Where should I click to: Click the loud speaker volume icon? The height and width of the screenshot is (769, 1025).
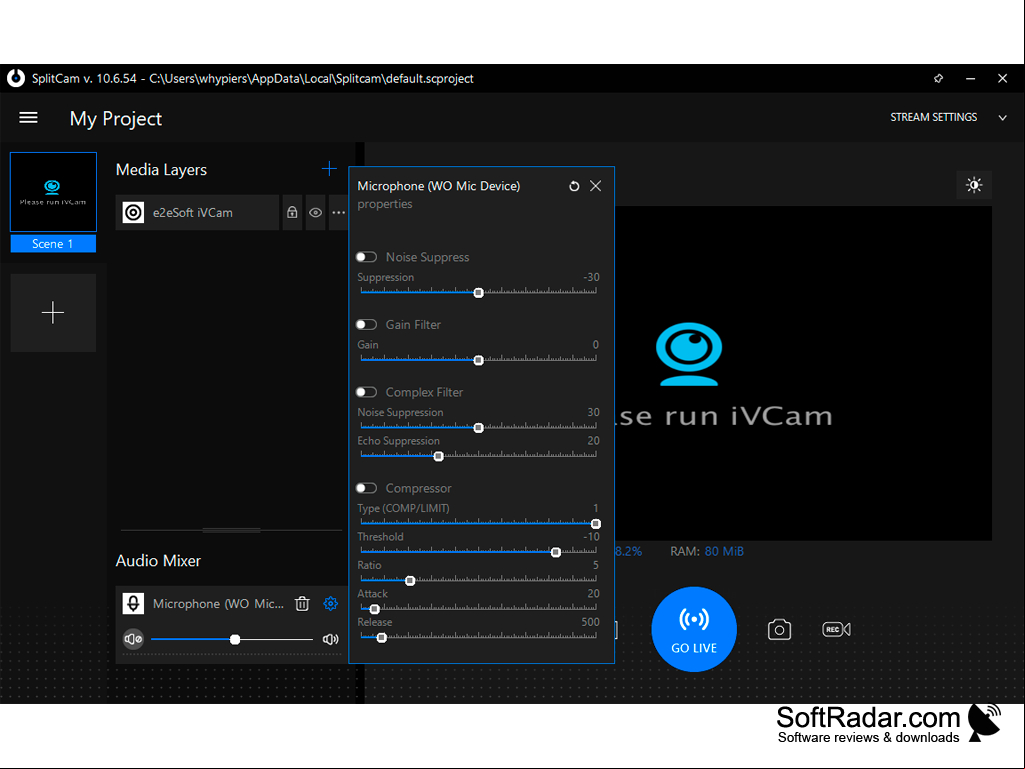point(331,639)
